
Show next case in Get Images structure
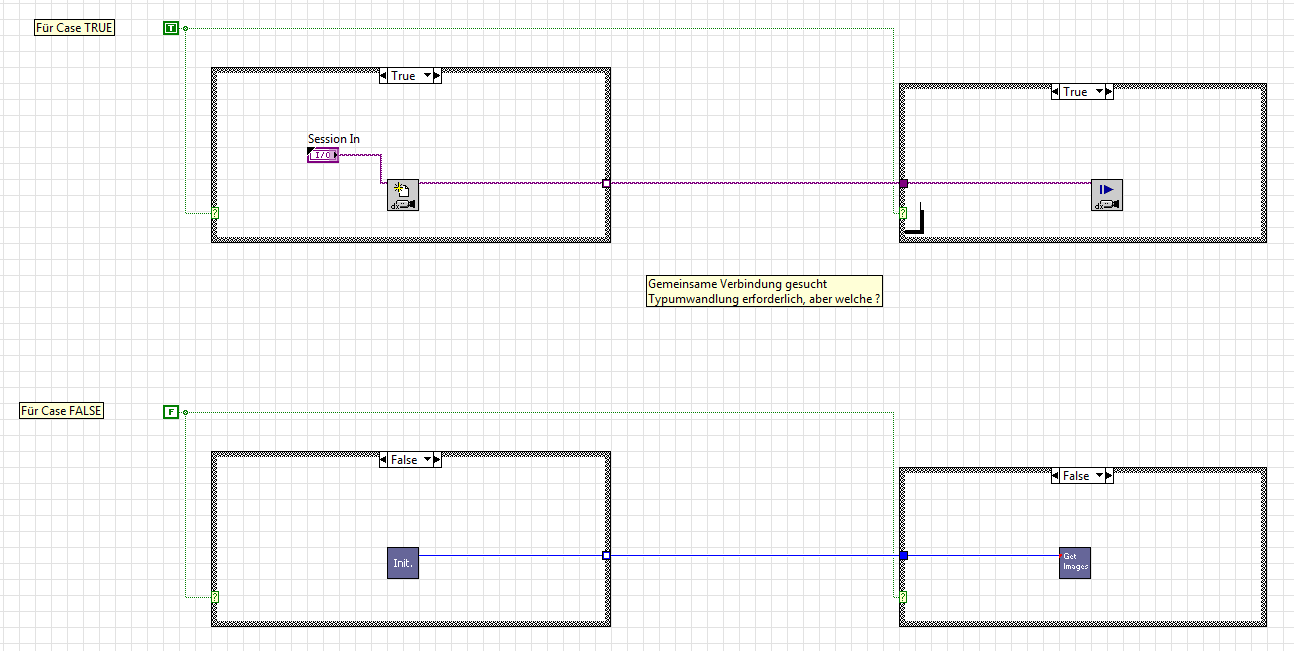(x=1110, y=476)
